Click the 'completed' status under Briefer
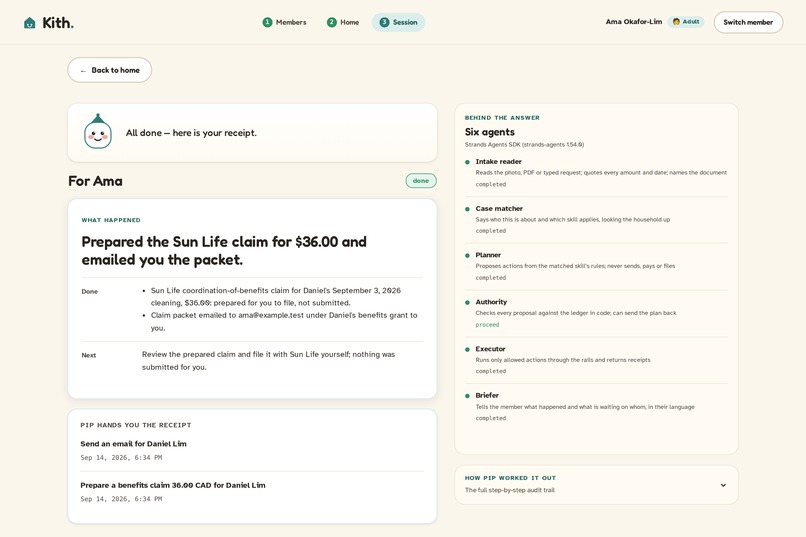This screenshot has height=537, width=806. tap(491, 418)
